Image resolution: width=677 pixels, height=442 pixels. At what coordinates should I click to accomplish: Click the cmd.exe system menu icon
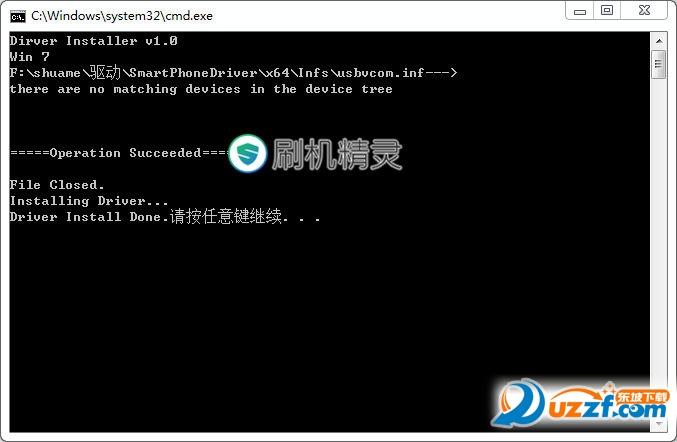18,16
